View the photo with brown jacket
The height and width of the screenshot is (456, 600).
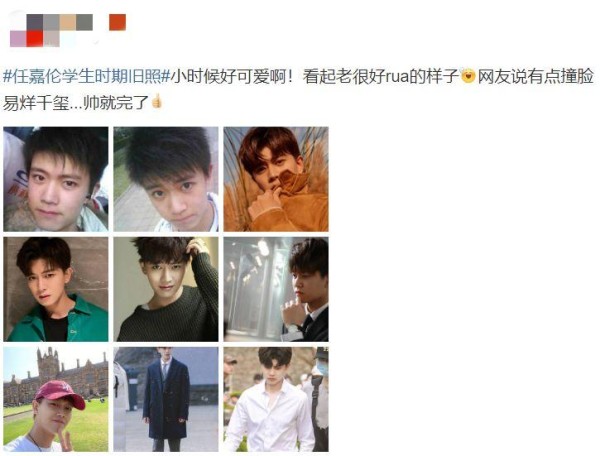coord(276,179)
